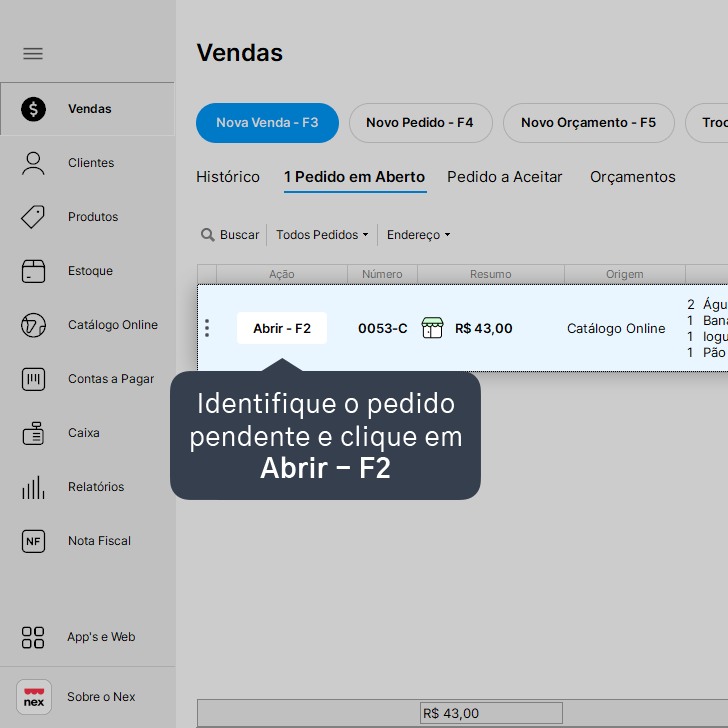Image resolution: width=728 pixels, height=728 pixels.
Task: Click the R$ 43,00 value in order row
Action: pyautogui.click(x=484, y=329)
